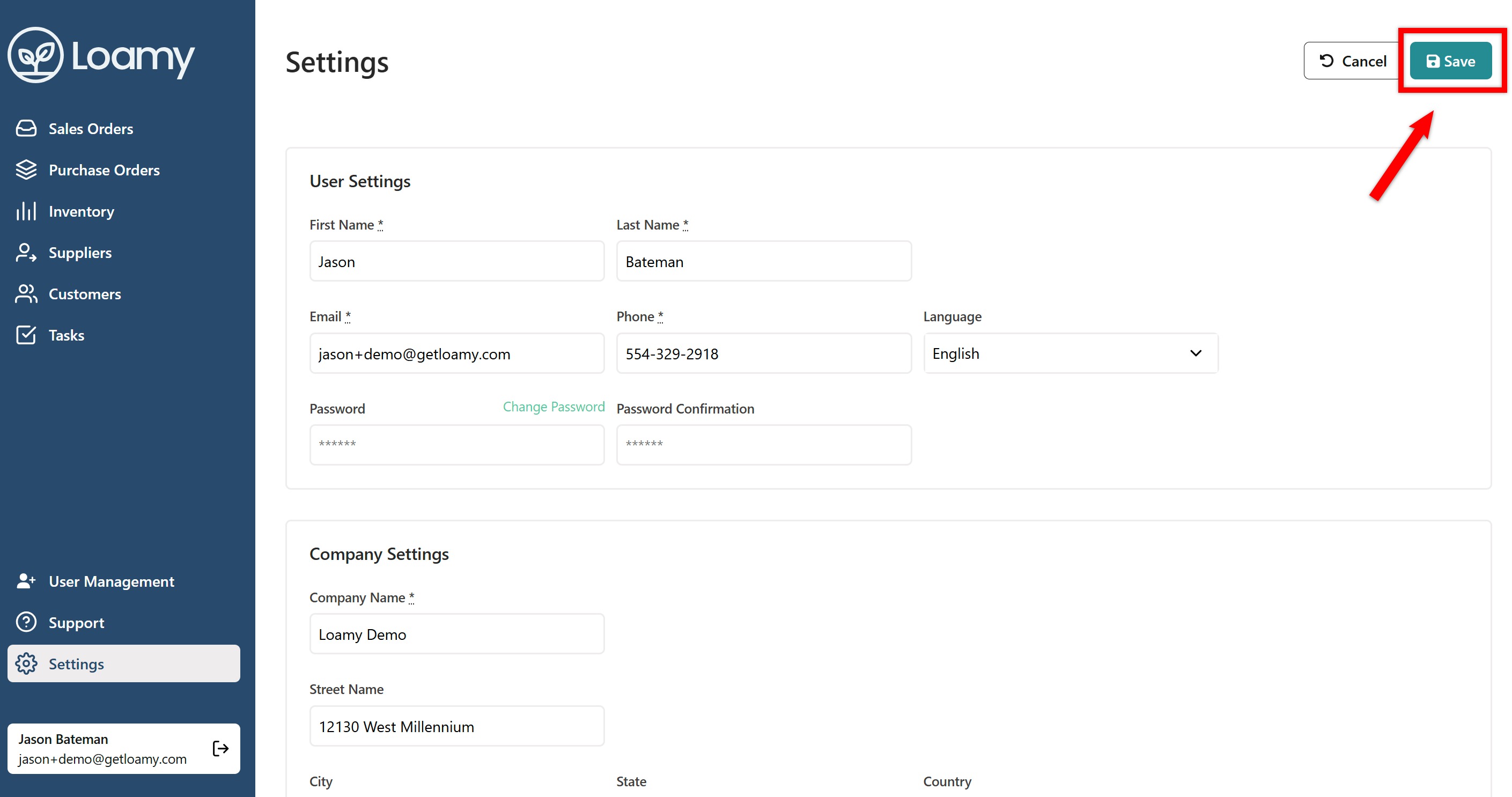Click the Password input field

coord(456,445)
